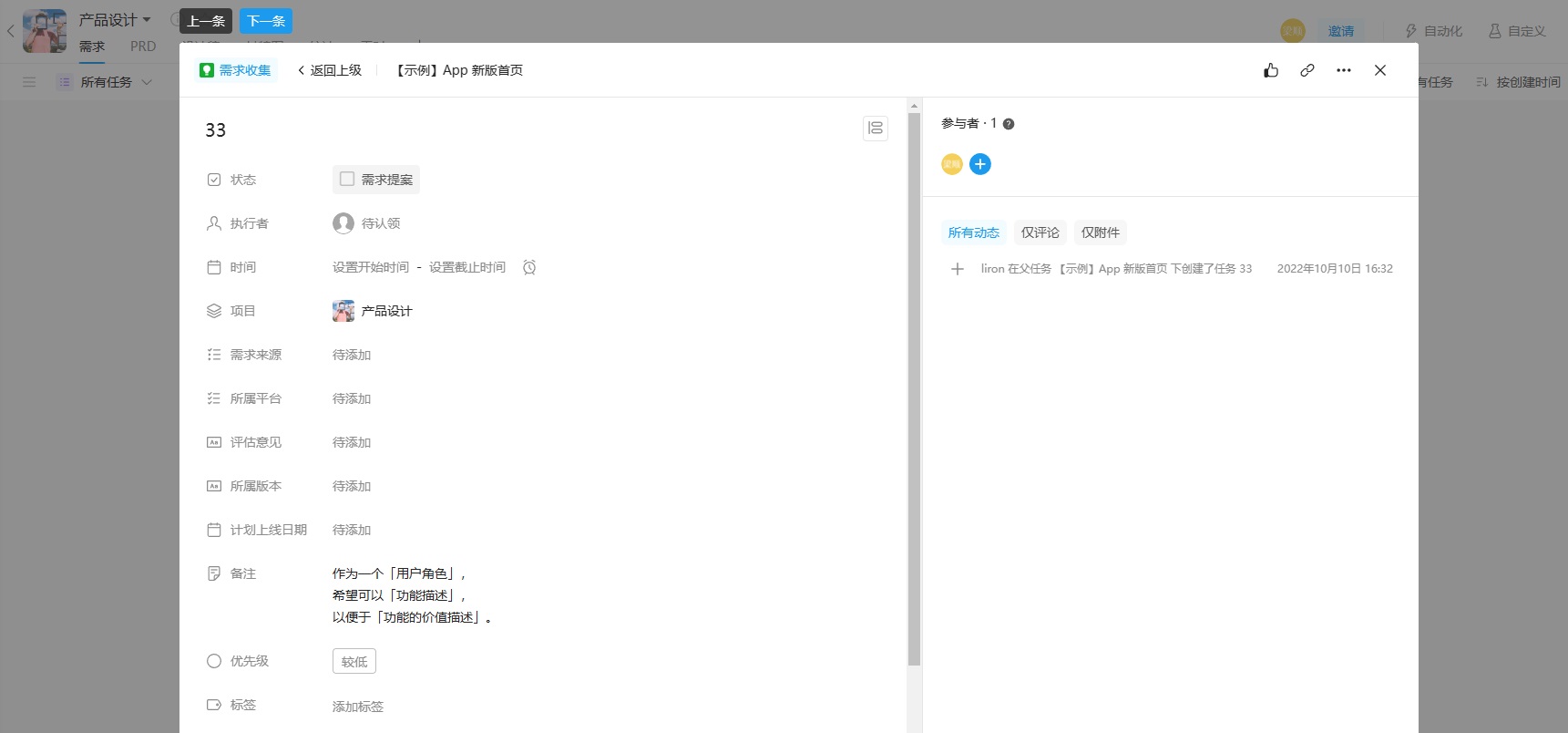Click the status field checkmark icon
Screen dimensions: 1568x733
coord(214,180)
